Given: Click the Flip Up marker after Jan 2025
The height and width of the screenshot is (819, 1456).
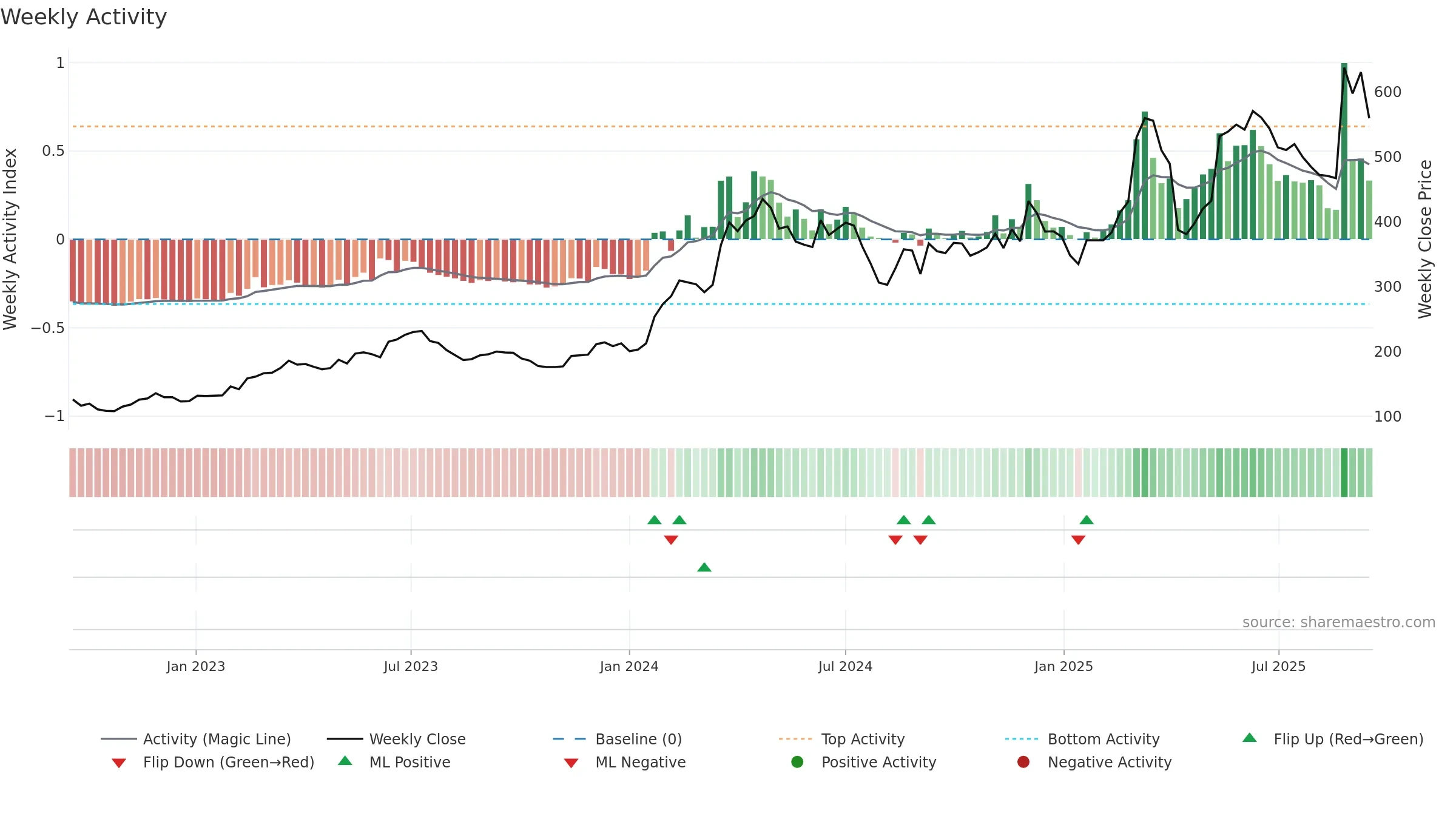Looking at the screenshot, I should click(1087, 520).
